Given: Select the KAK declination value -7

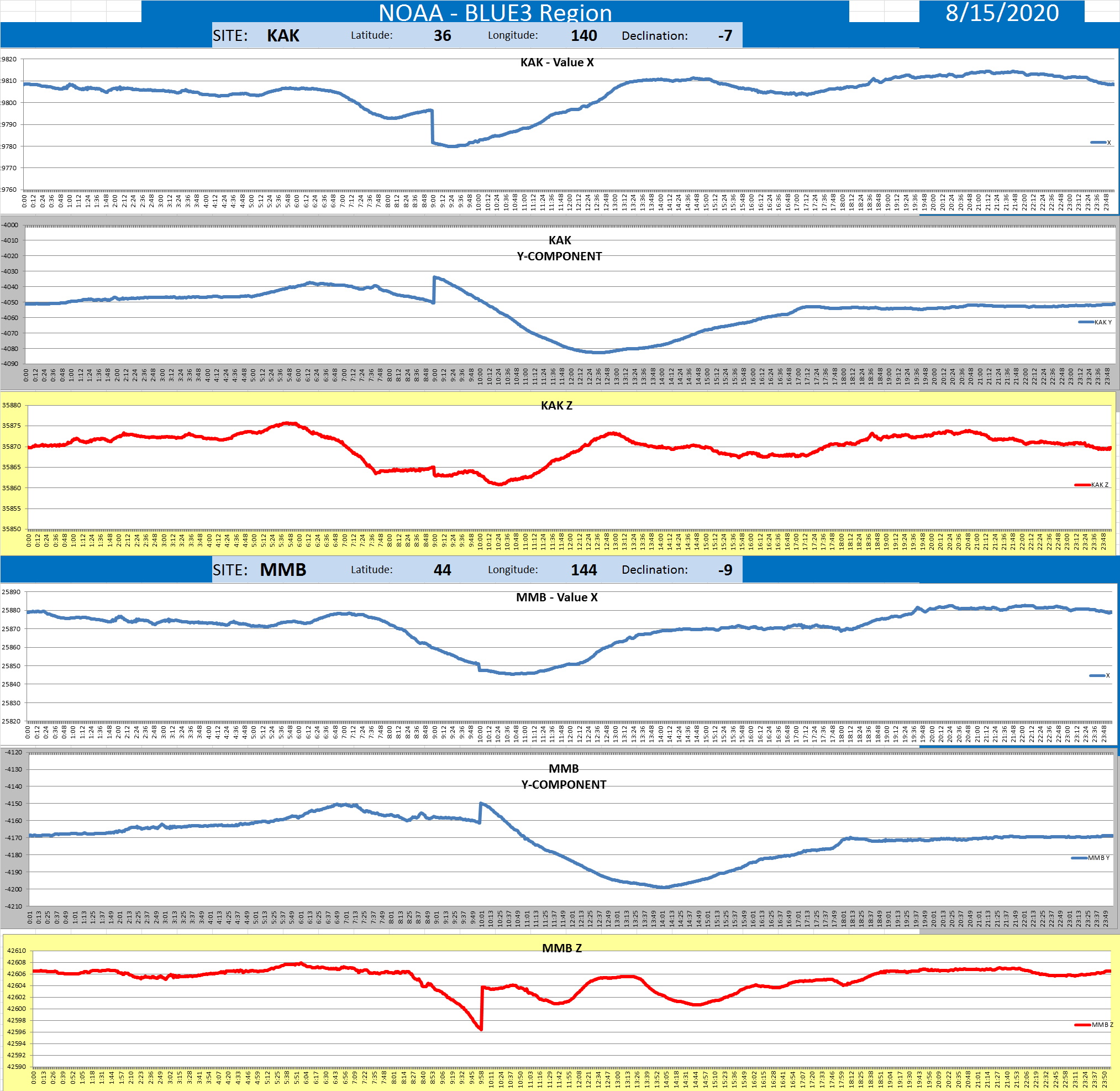Looking at the screenshot, I should pyautogui.click(x=725, y=35).
